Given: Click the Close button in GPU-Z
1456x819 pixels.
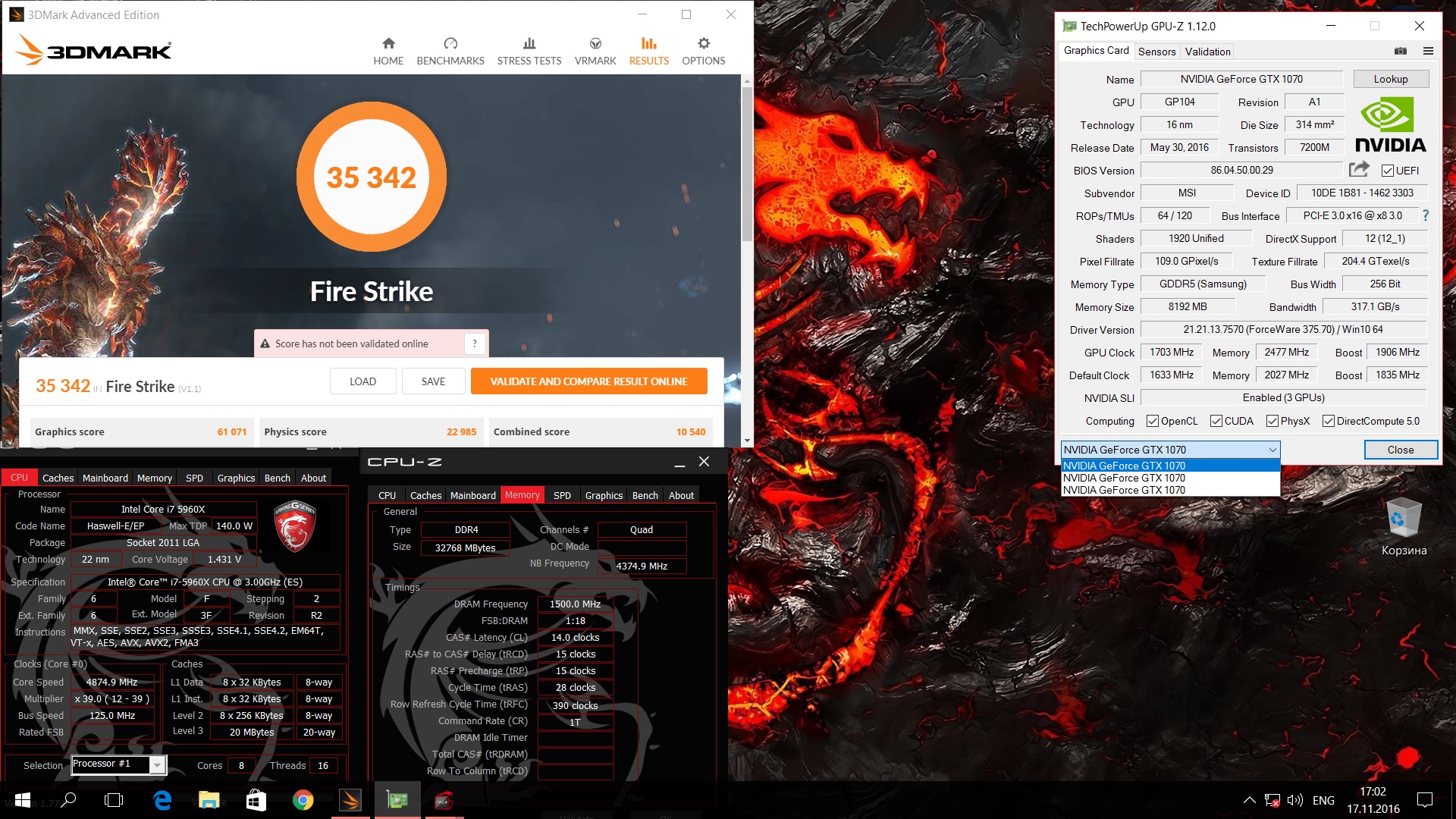Looking at the screenshot, I should [x=1400, y=450].
